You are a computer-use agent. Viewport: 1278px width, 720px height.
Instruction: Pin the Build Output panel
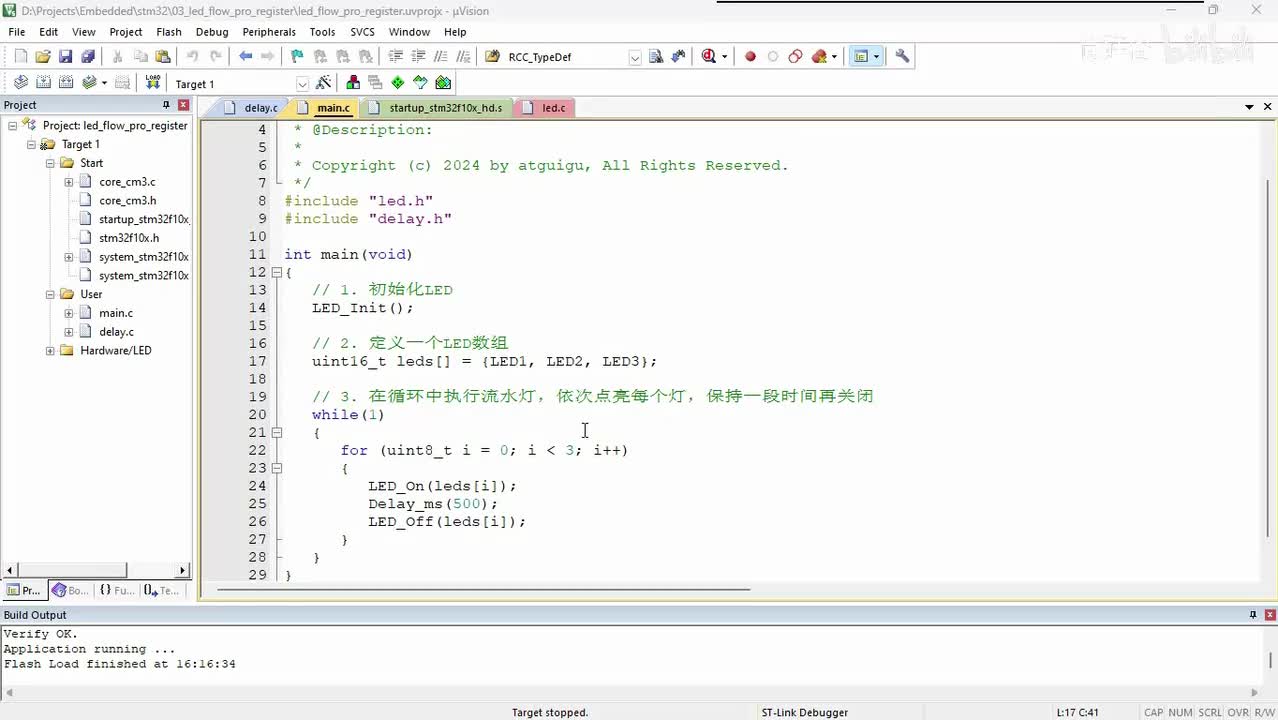click(x=1252, y=615)
